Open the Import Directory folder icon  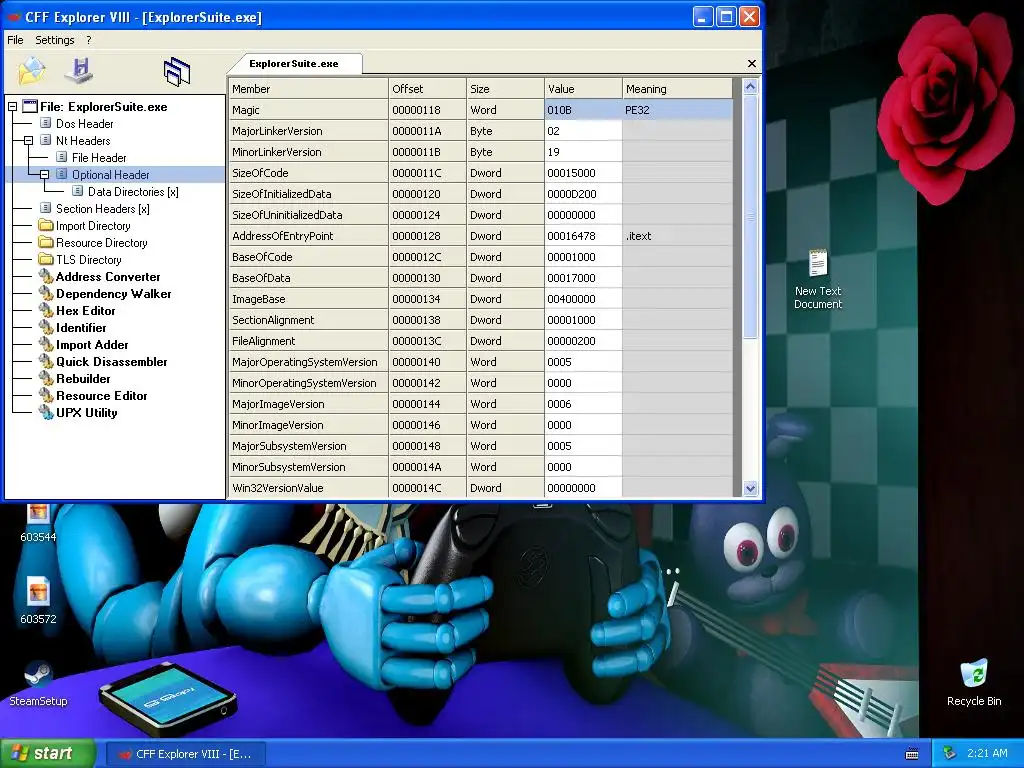46,225
